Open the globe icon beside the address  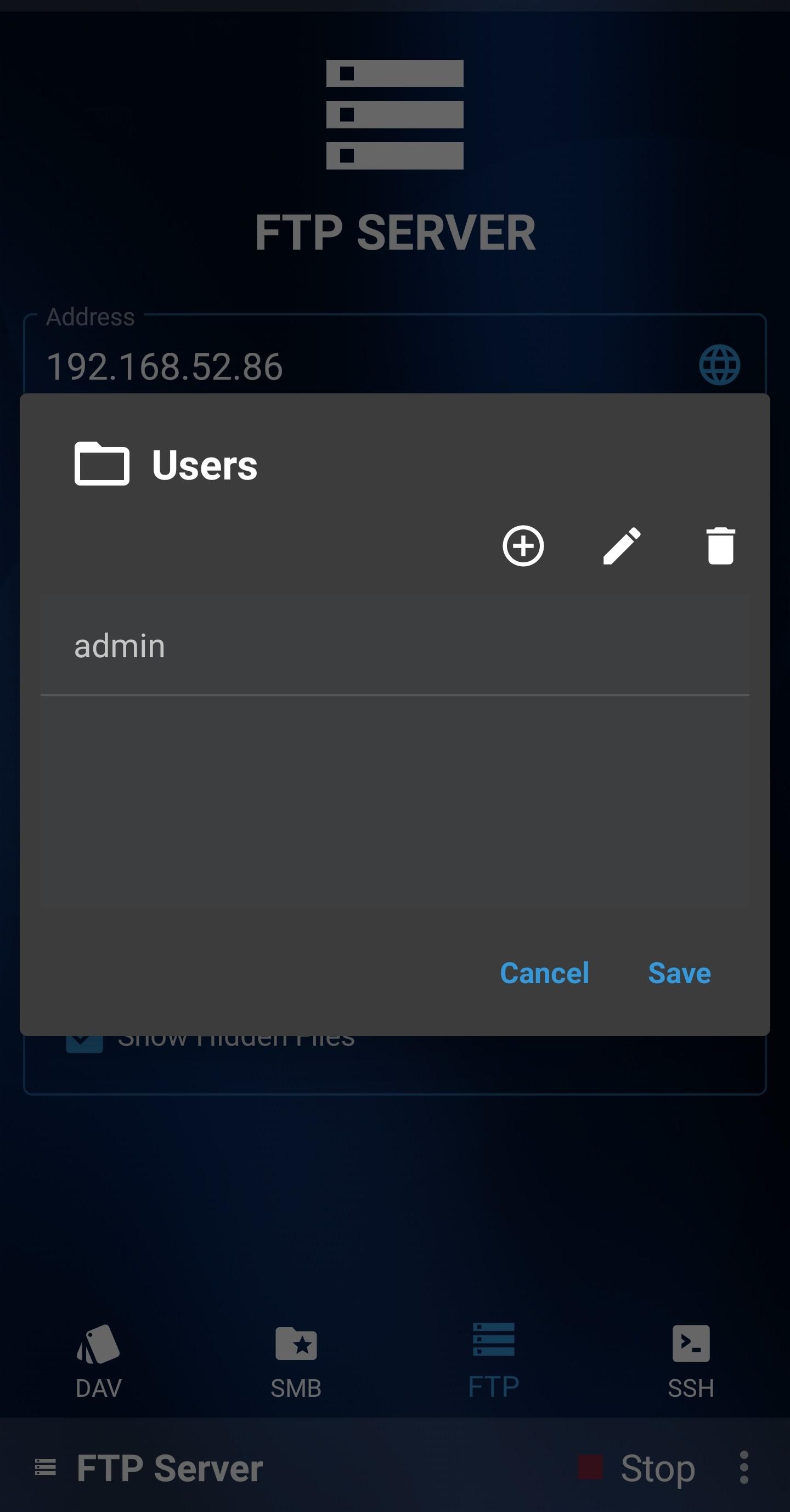(720, 365)
